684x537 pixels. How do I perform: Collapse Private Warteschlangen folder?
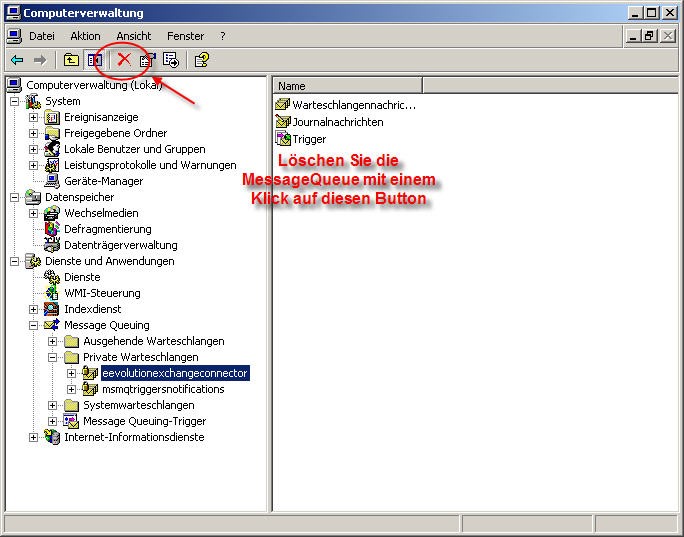[x=52, y=357]
